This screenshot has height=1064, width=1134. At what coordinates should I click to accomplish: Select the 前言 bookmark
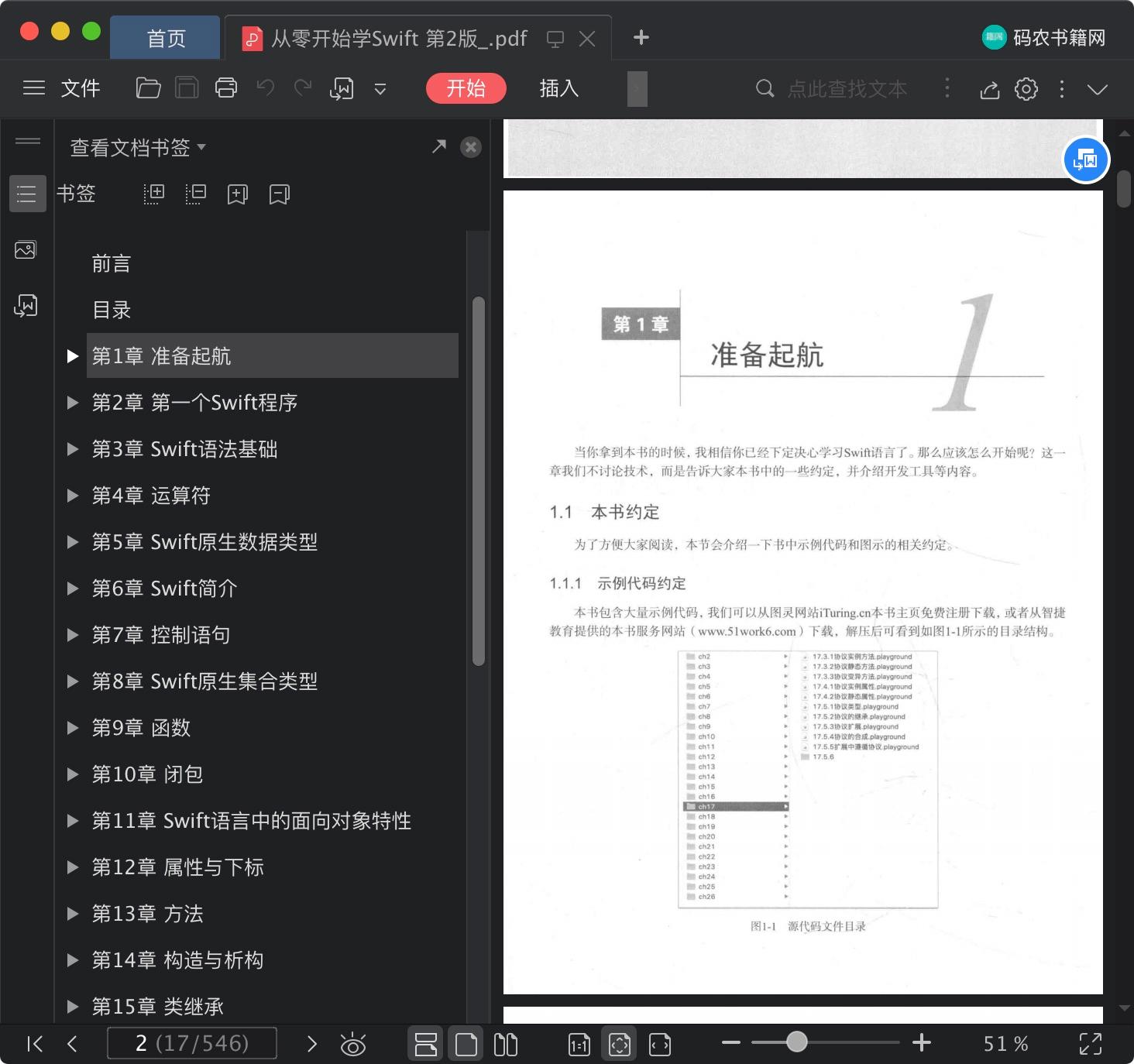[112, 263]
